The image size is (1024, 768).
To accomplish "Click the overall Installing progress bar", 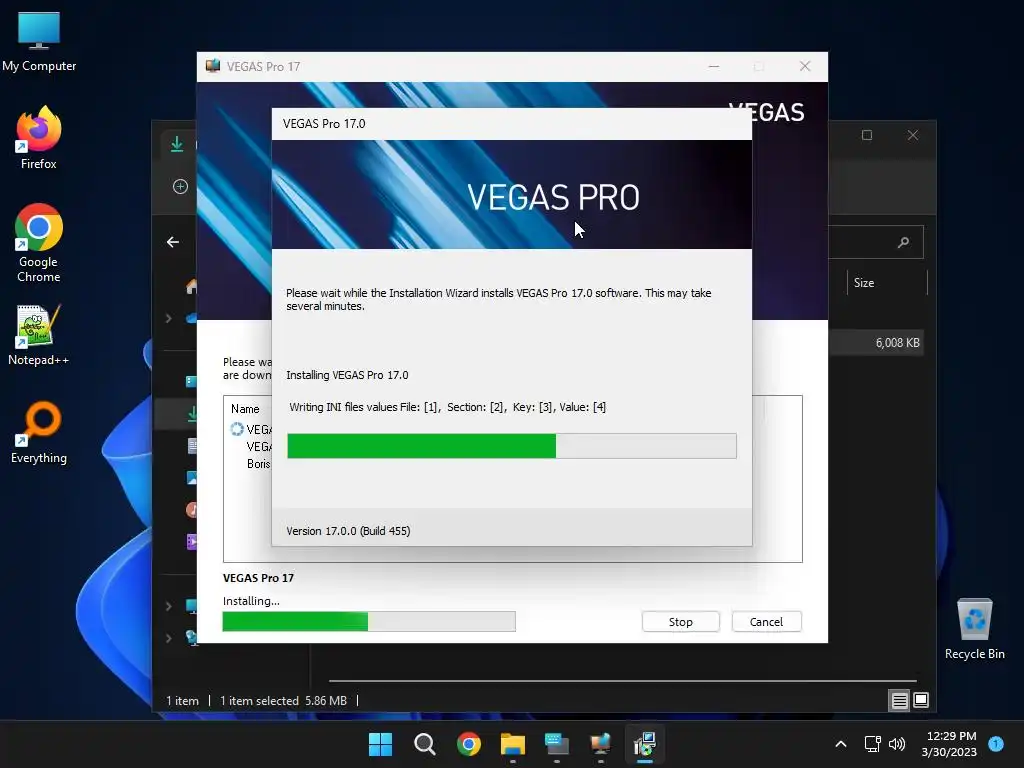I will pos(369,621).
